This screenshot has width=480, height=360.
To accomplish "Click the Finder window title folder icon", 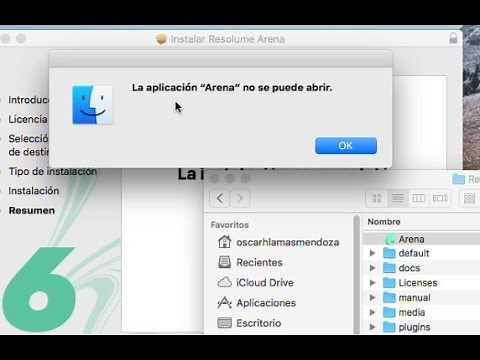I will 458,179.
